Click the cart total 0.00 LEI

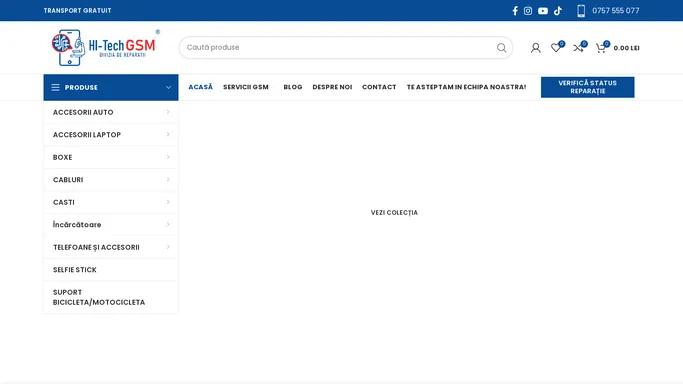[x=626, y=48]
